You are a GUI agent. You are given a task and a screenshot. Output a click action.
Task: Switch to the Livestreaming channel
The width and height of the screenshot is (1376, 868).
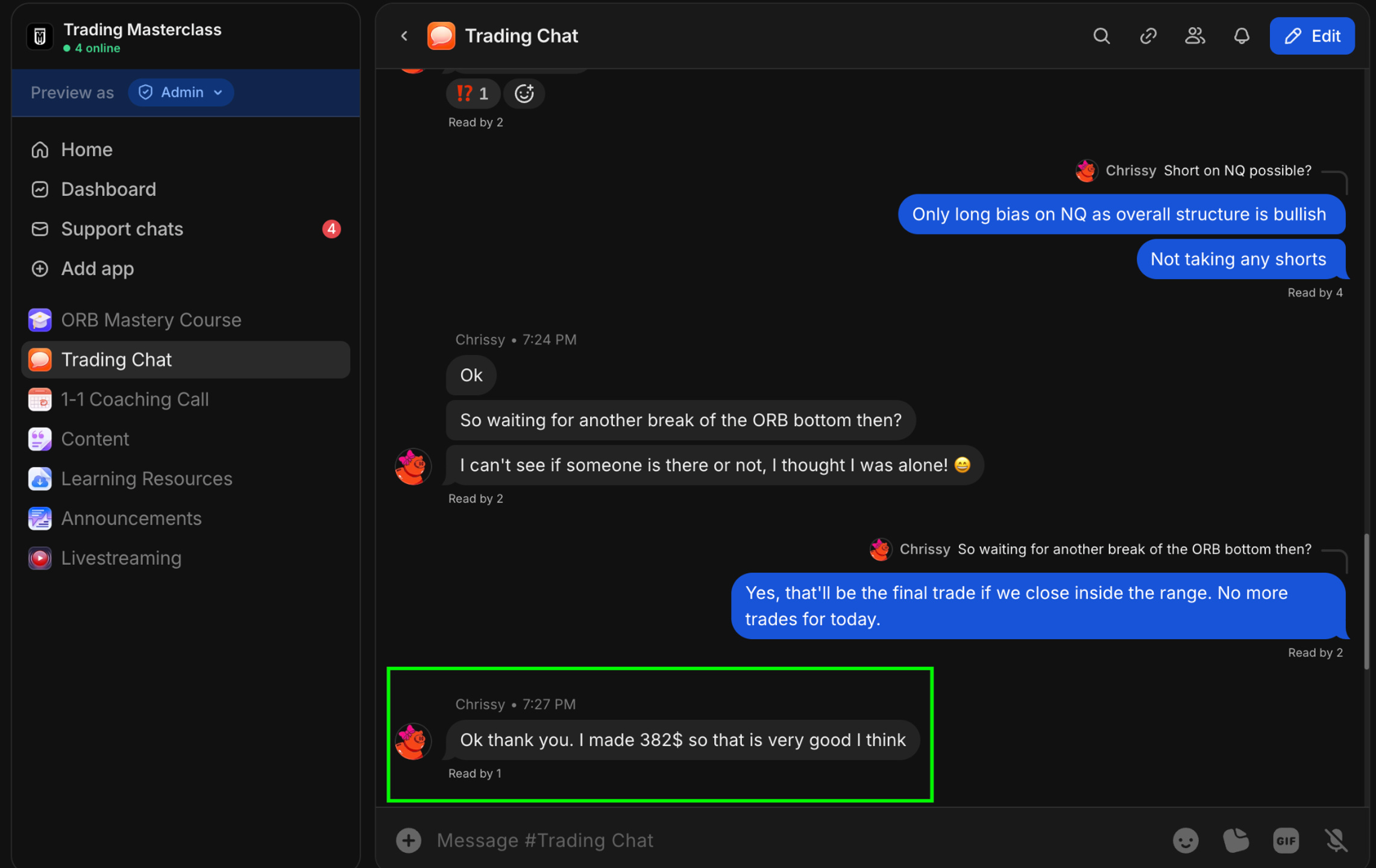pos(186,558)
